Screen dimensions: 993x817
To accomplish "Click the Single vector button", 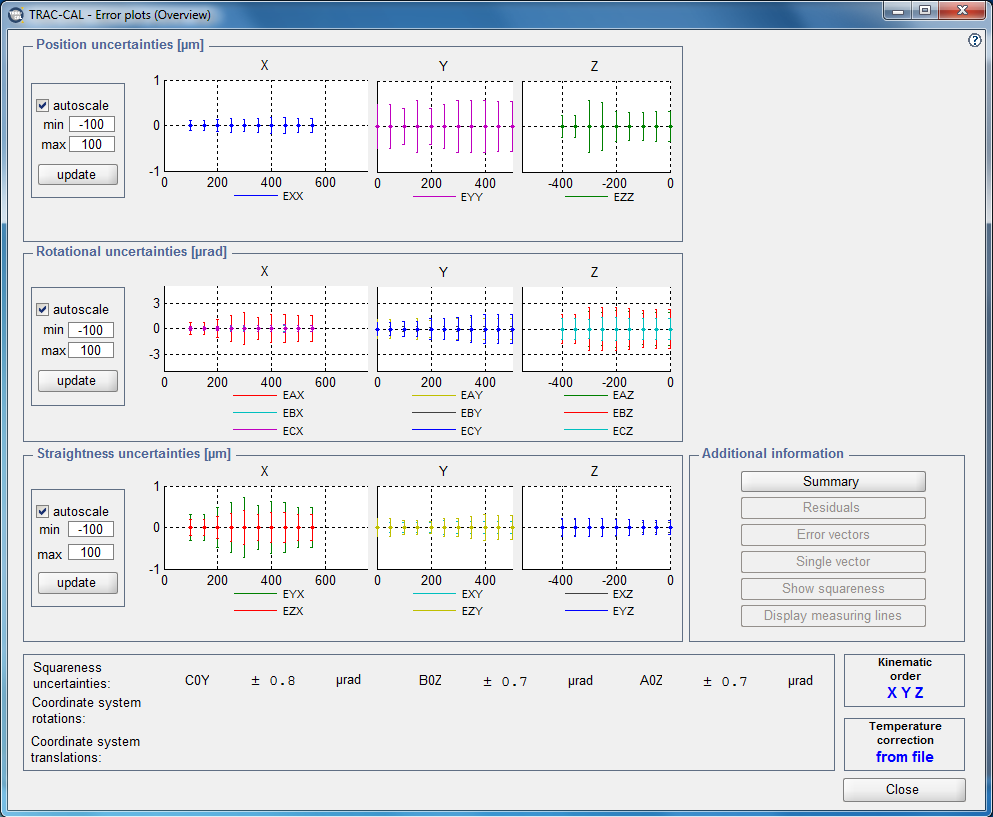I will point(833,562).
